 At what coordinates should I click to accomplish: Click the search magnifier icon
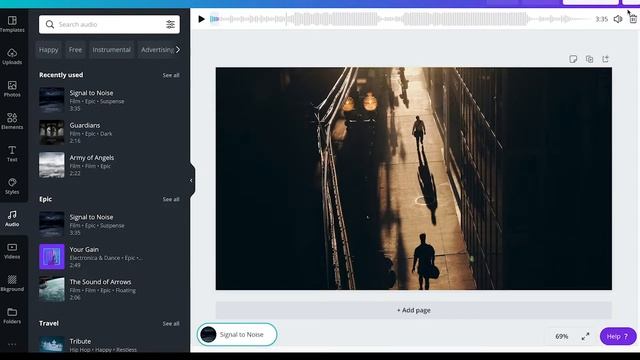point(50,24)
